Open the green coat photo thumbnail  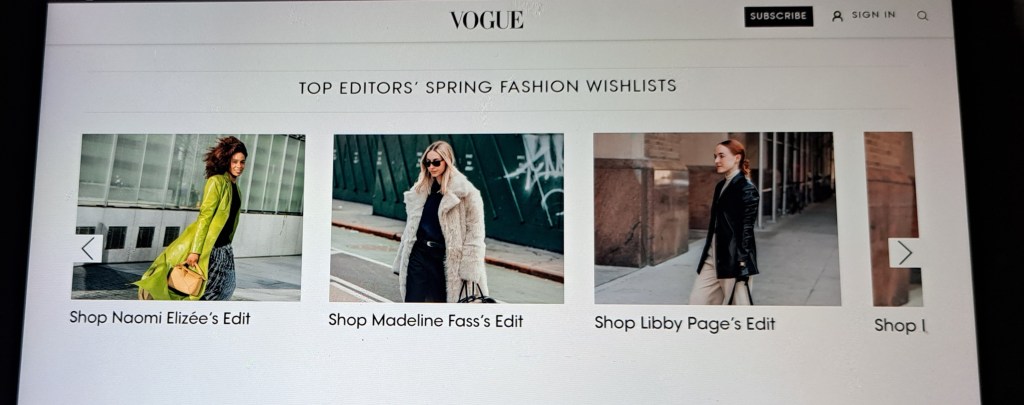[x=187, y=217]
